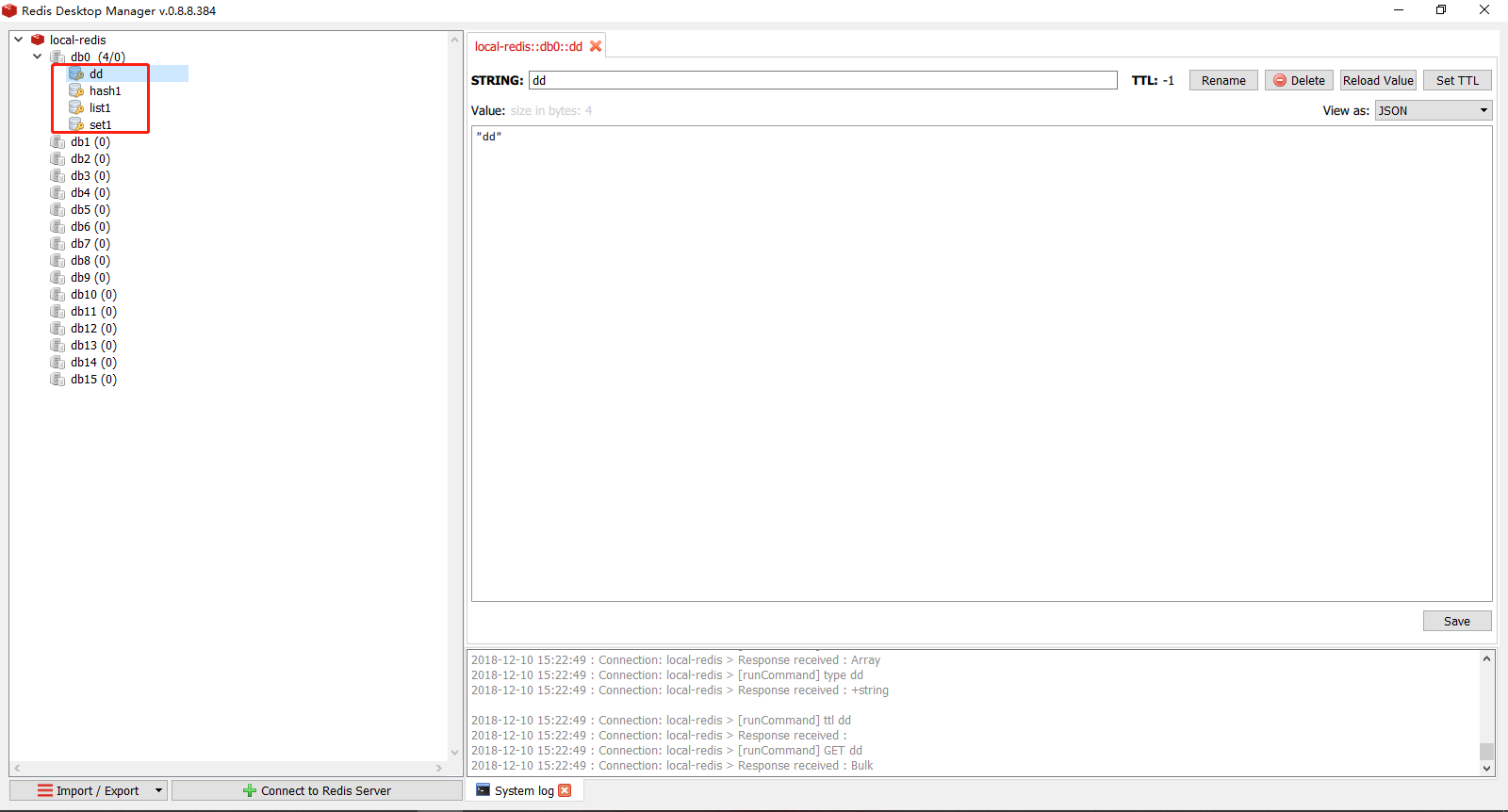Click the db10 database icon

pyautogui.click(x=57, y=295)
